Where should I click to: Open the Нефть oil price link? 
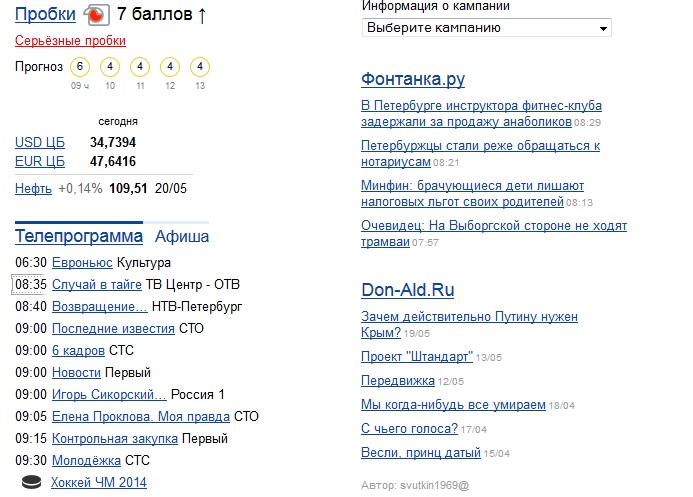coord(33,189)
